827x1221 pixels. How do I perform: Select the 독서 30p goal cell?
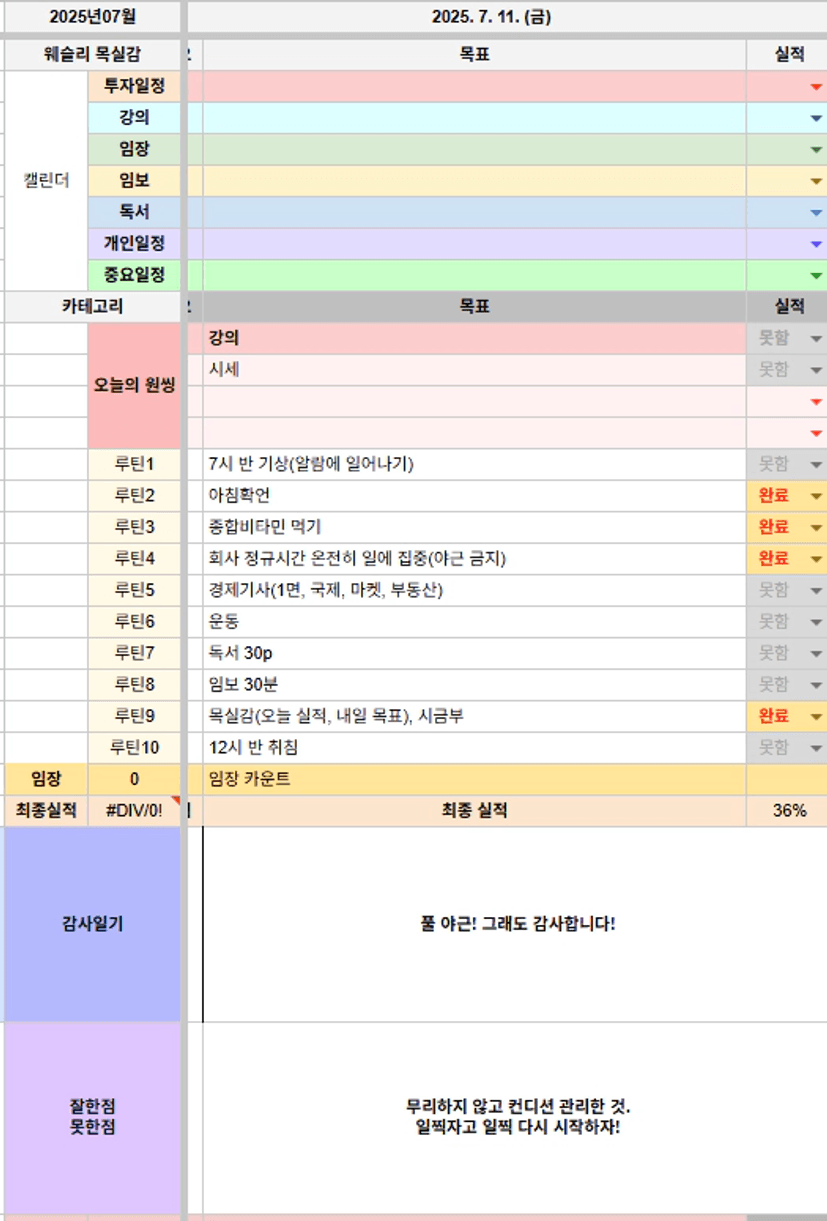coord(474,653)
